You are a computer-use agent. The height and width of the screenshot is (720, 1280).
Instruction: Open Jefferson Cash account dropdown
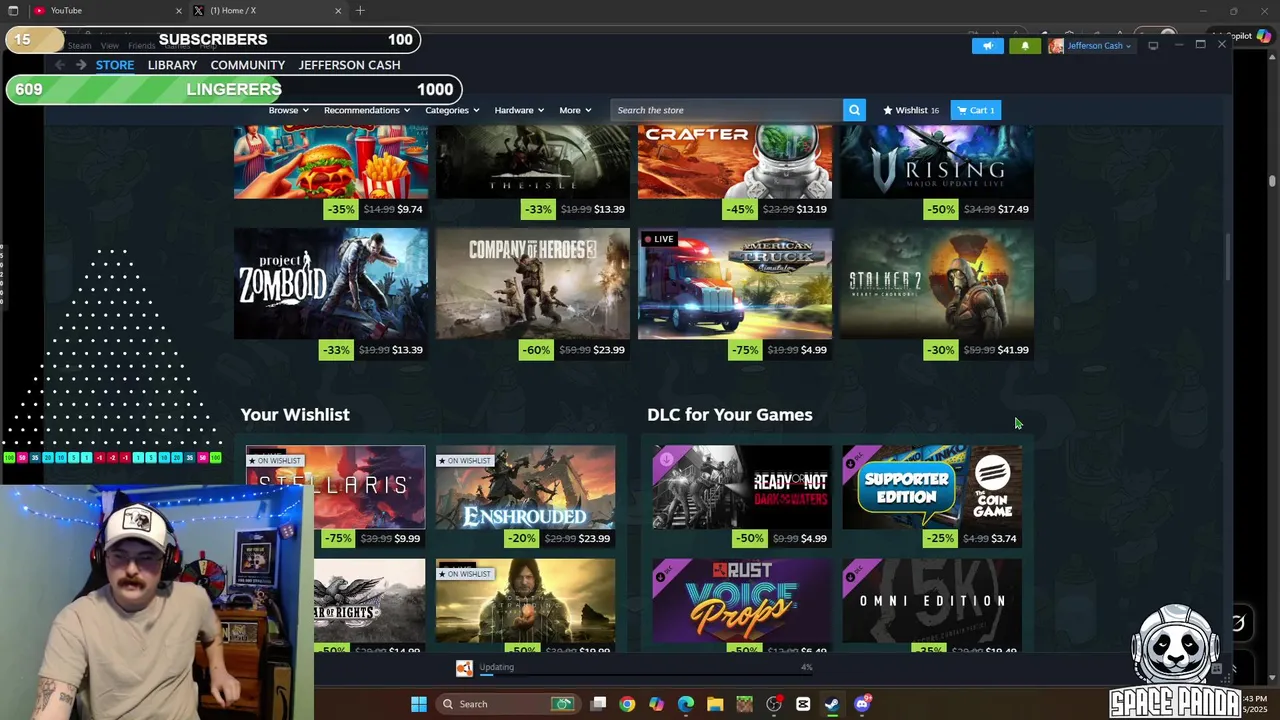(1099, 46)
